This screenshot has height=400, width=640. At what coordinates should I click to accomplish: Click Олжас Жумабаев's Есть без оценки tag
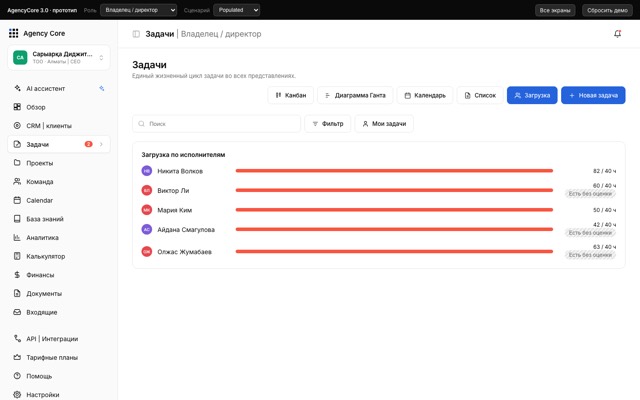tap(590, 255)
